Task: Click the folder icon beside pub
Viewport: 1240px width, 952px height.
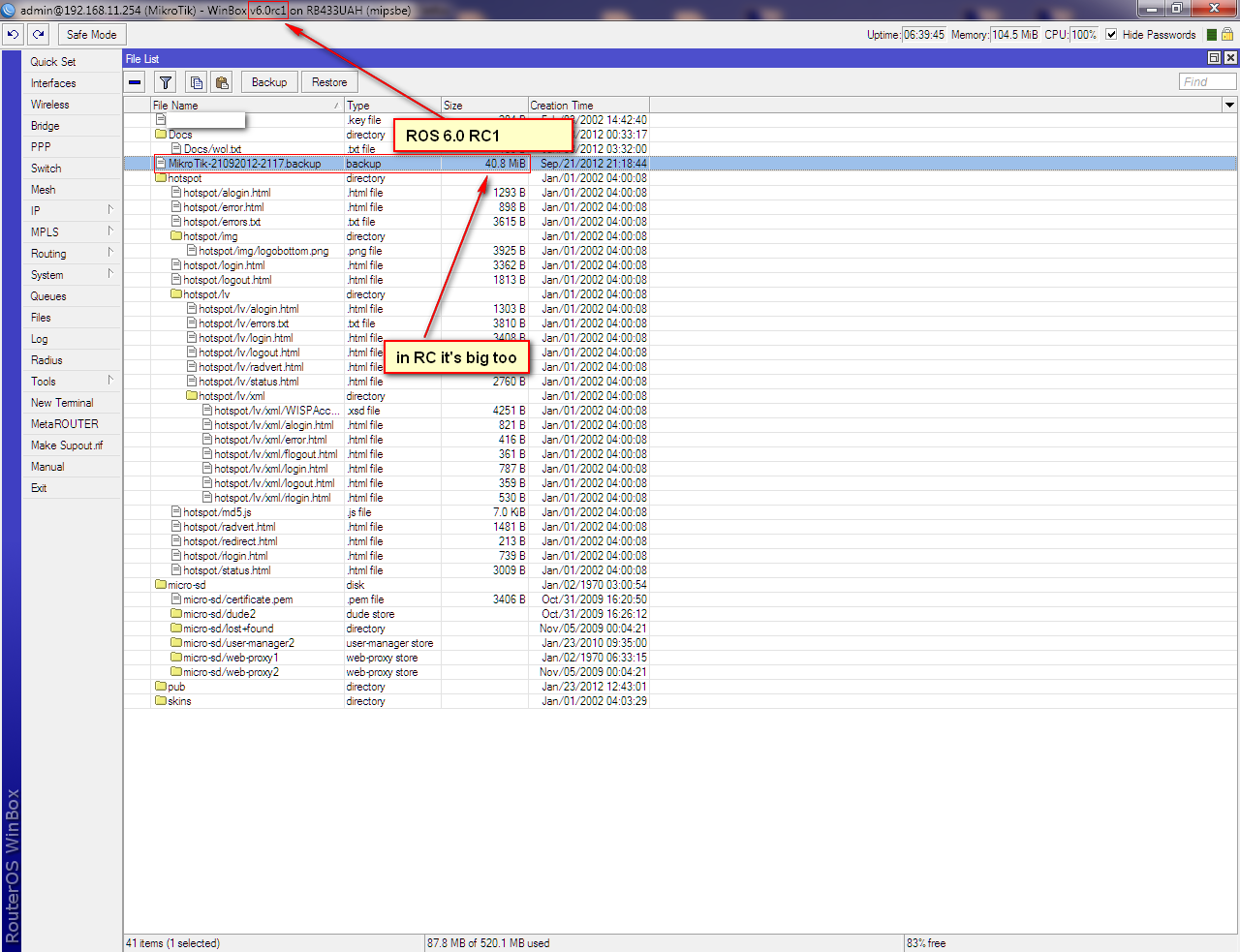Action: (161, 687)
